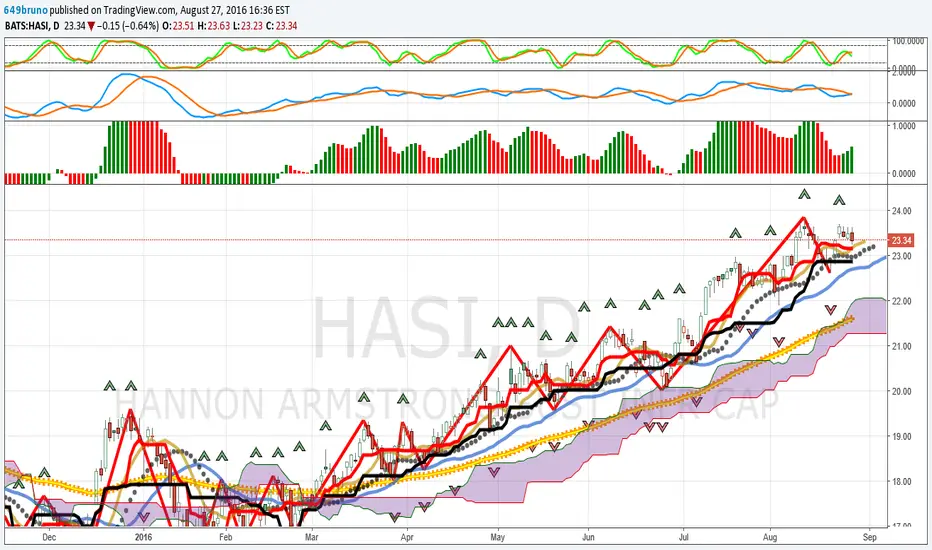Click the 21.00 price axis label
The width and height of the screenshot is (932, 550).
pyautogui.click(x=901, y=346)
